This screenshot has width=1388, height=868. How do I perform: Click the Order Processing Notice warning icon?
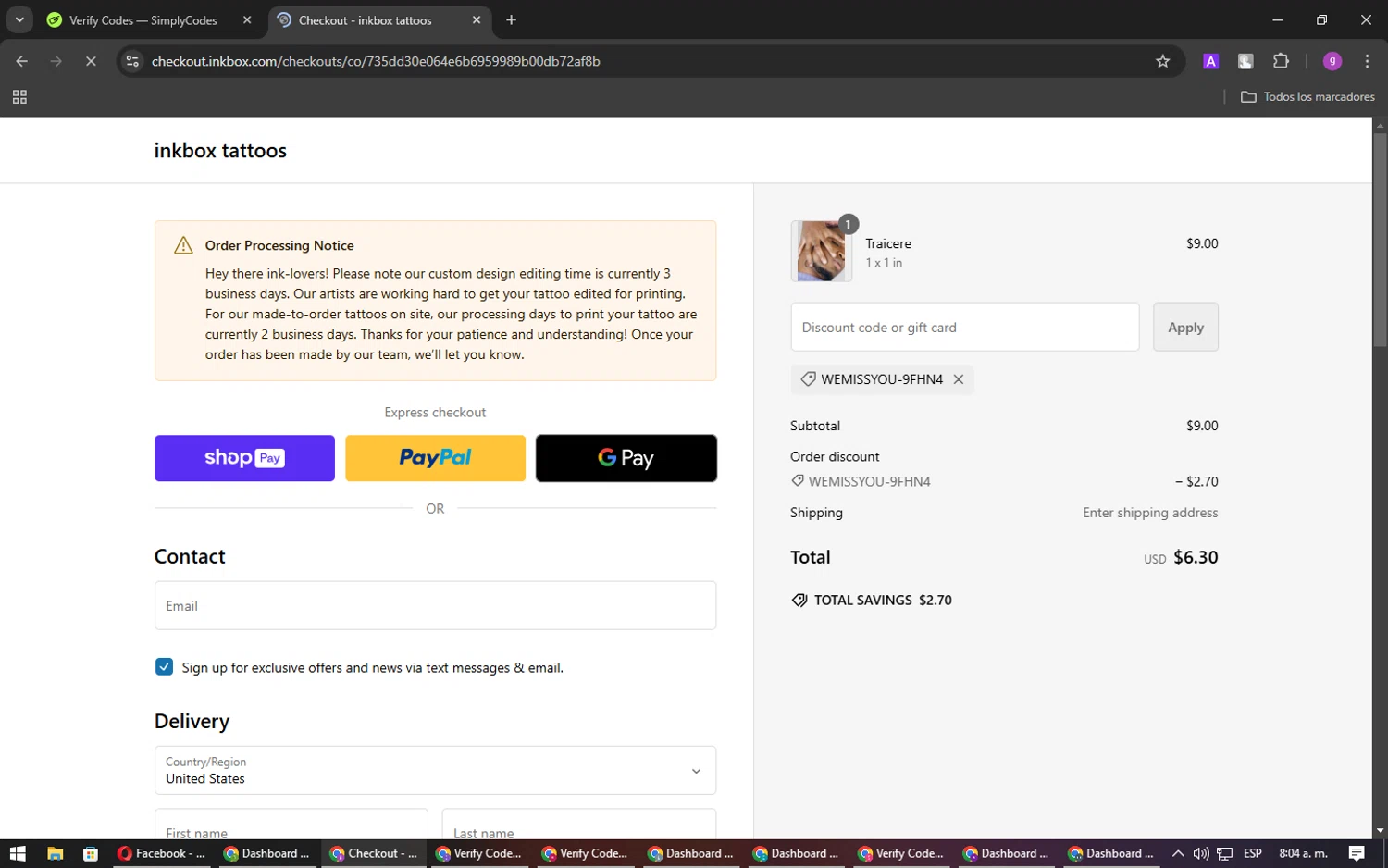pyautogui.click(x=183, y=245)
